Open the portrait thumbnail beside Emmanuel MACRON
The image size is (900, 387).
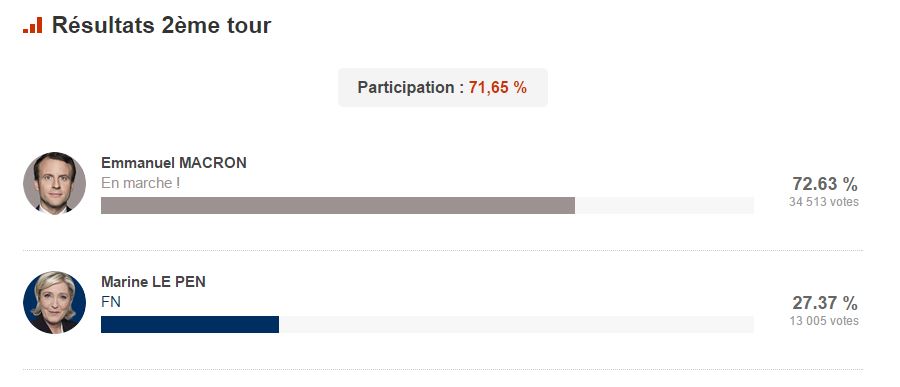pyautogui.click(x=55, y=183)
